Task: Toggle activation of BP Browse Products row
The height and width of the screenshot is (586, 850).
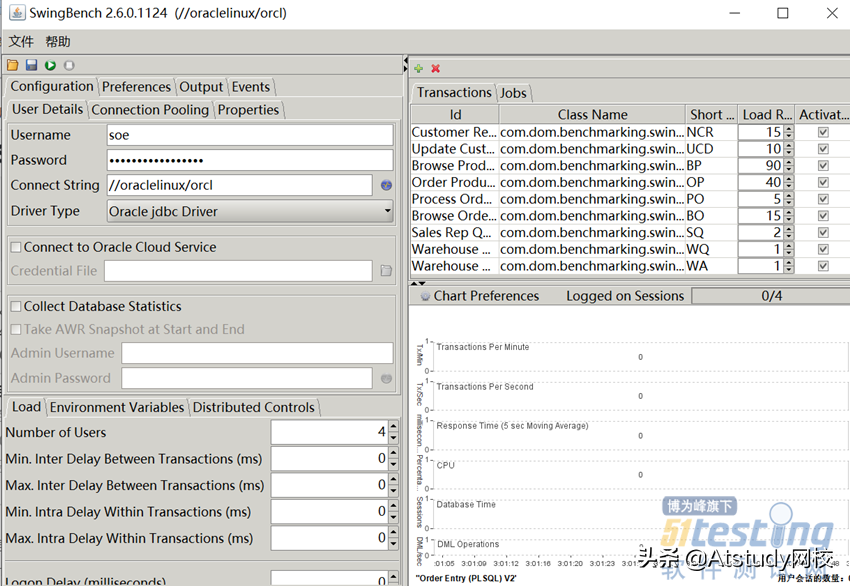Action: [823, 166]
